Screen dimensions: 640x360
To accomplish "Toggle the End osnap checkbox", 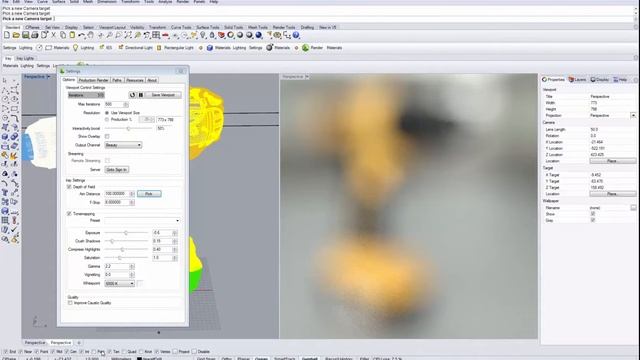I will coord(6,351).
